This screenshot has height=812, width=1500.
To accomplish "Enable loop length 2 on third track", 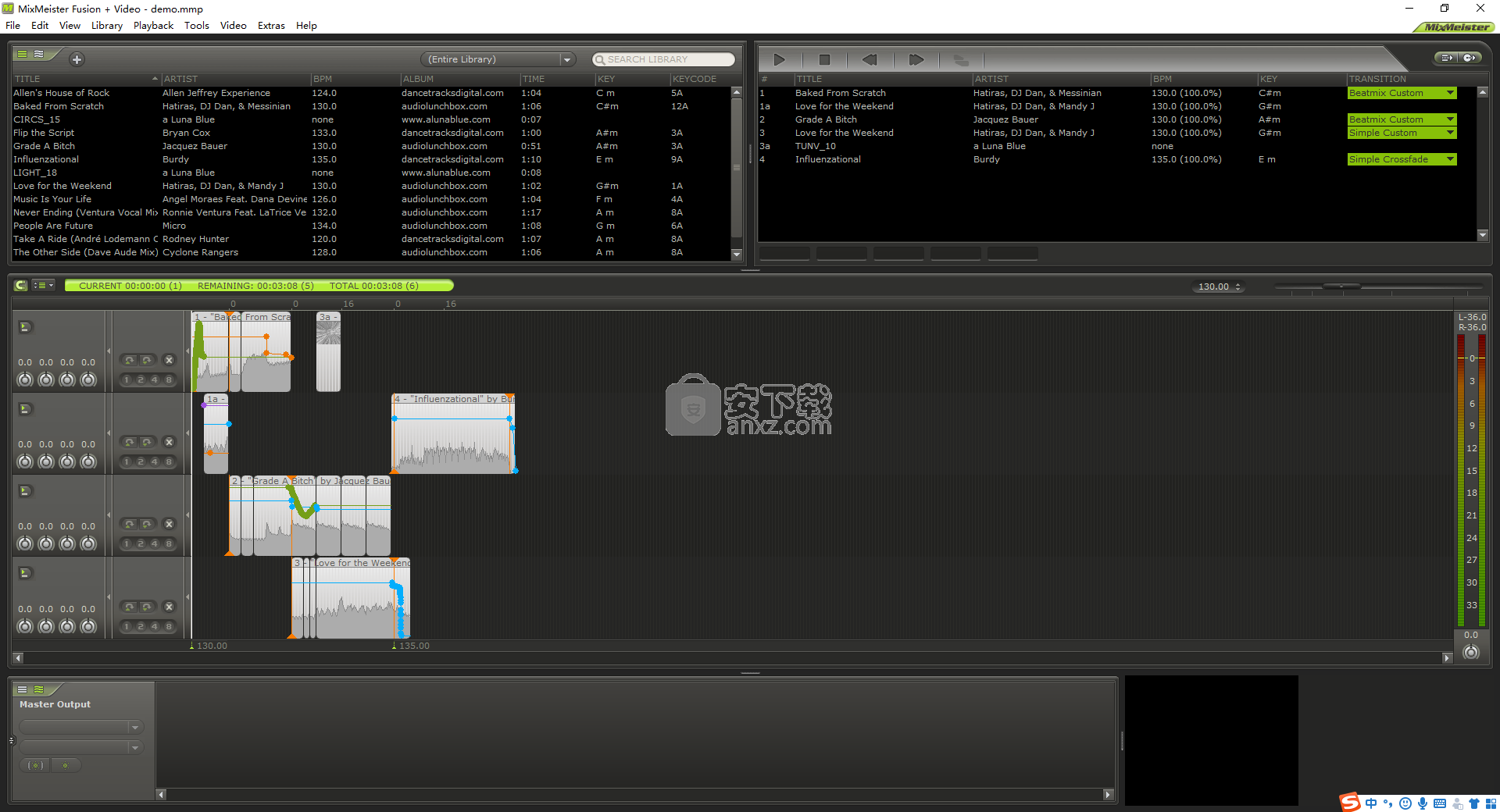I will click(x=141, y=544).
